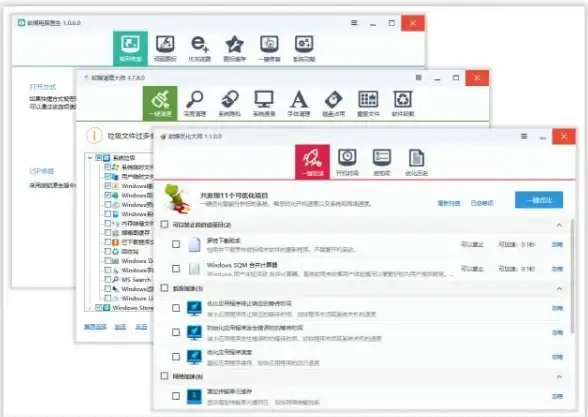Open the optimization history document icon
Screen dimensions: 588x417
coord(416,162)
